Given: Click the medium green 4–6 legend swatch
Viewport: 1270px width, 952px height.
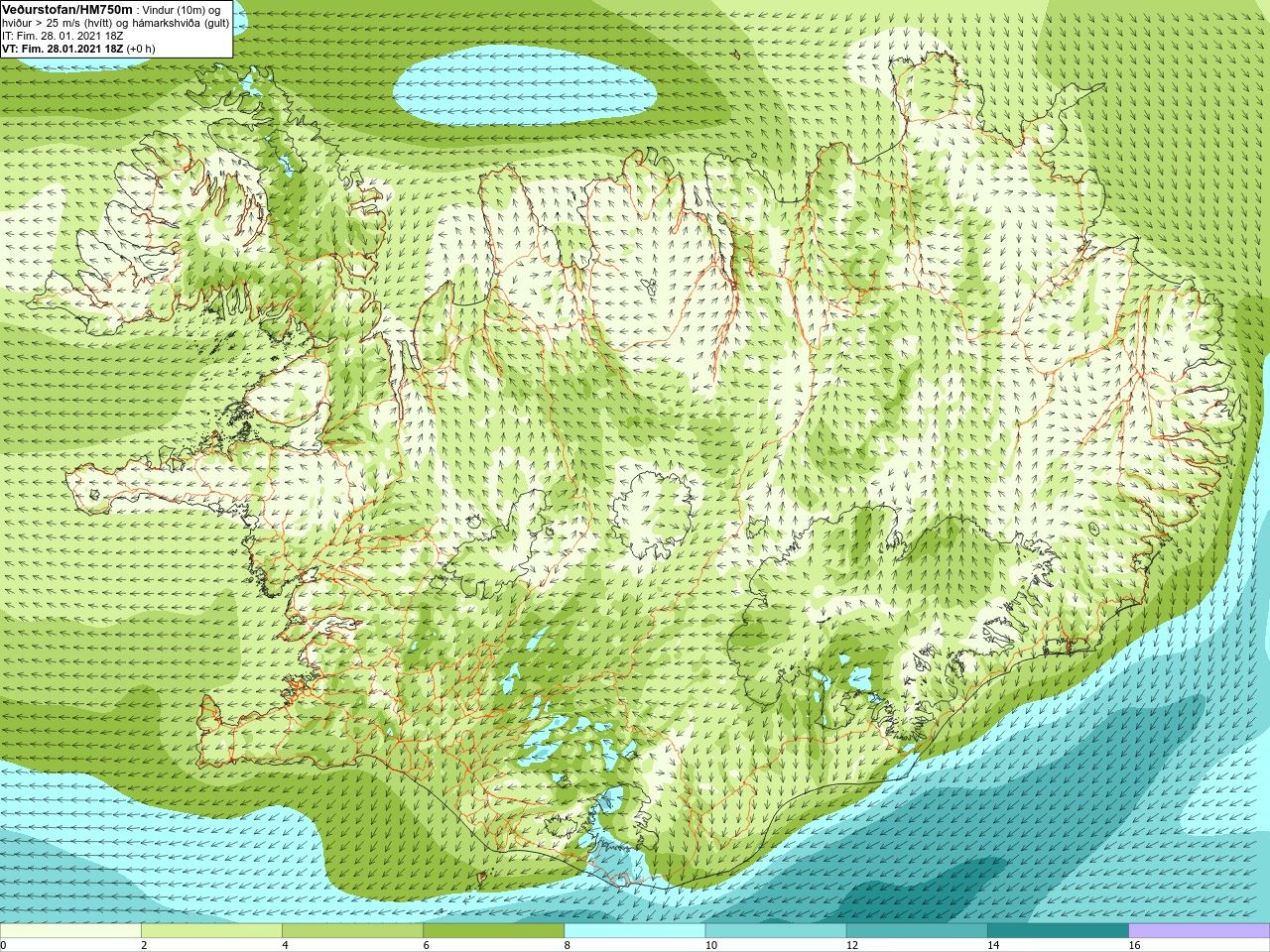Looking at the screenshot, I should coord(352,931).
